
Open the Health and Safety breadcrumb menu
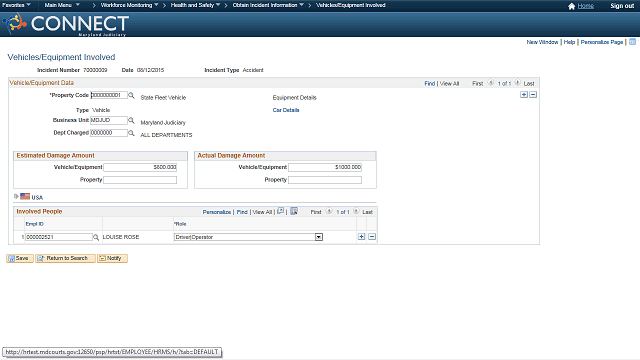tap(196, 5)
